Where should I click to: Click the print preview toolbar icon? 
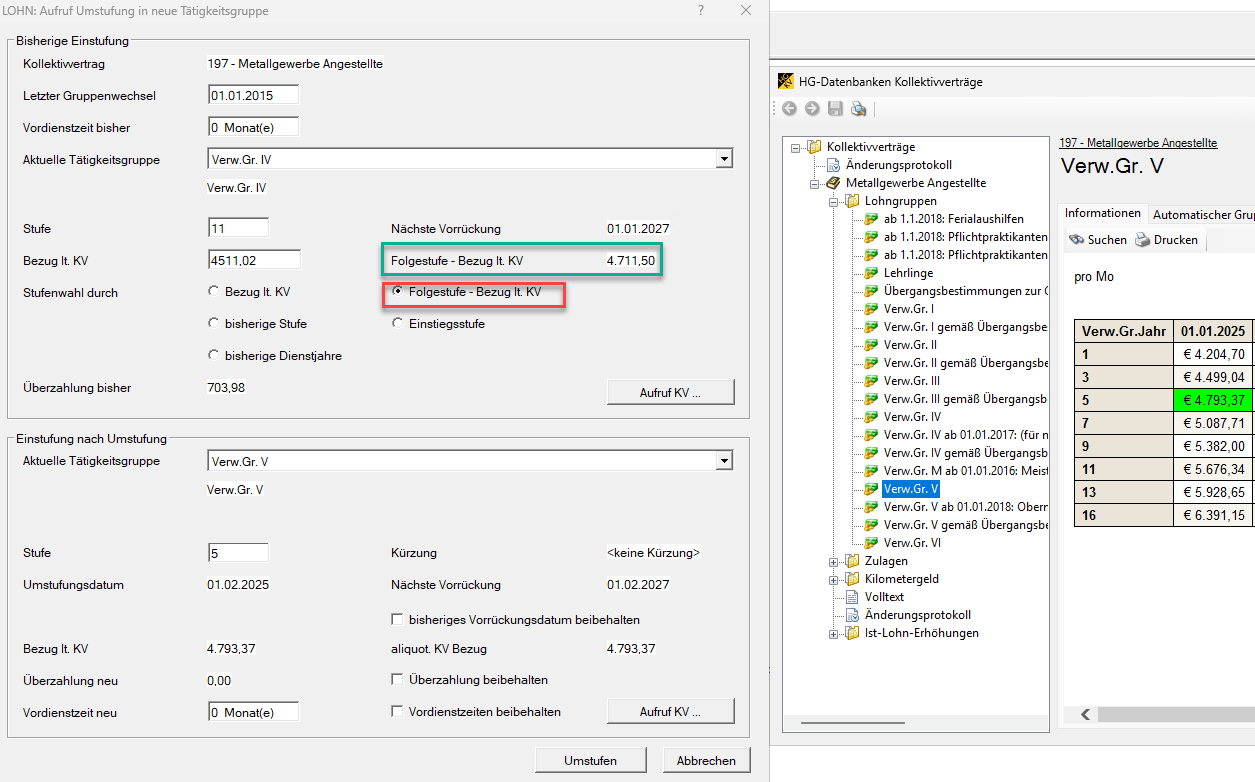point(858,109)
